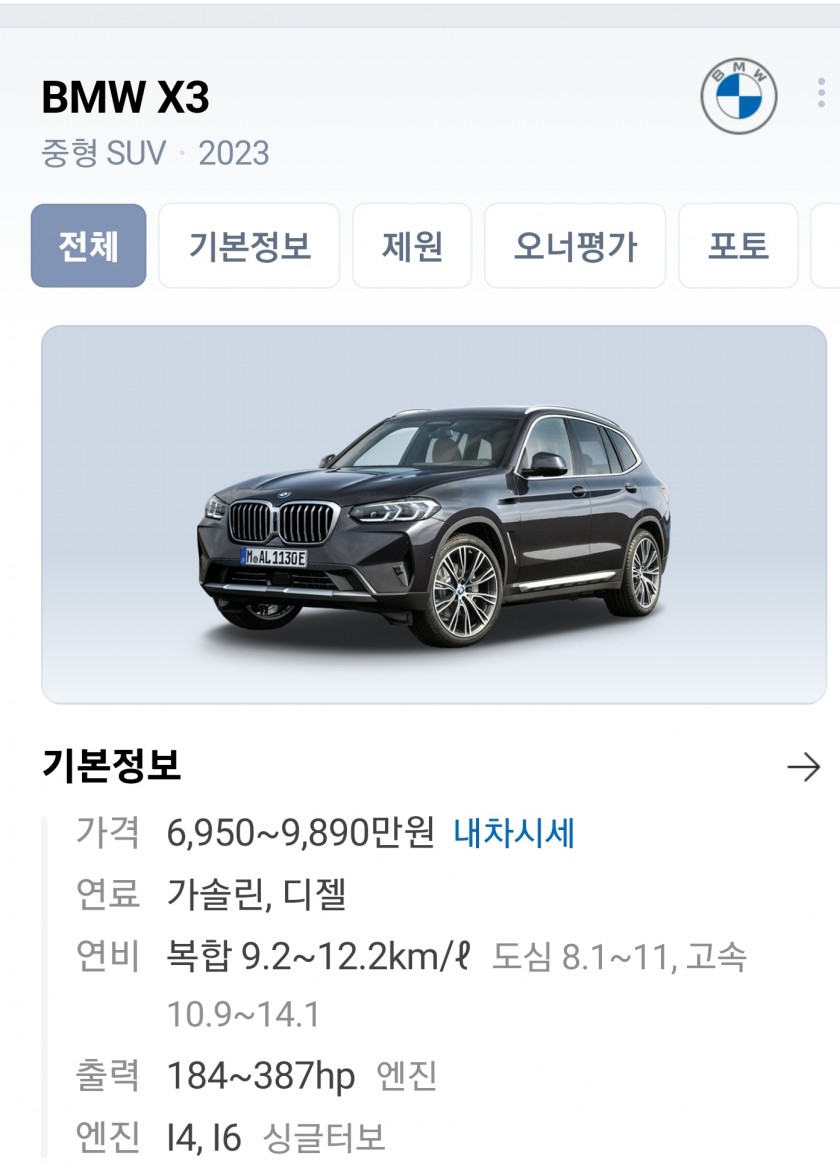Switch to the 기본정보 tab

point(249,245)
